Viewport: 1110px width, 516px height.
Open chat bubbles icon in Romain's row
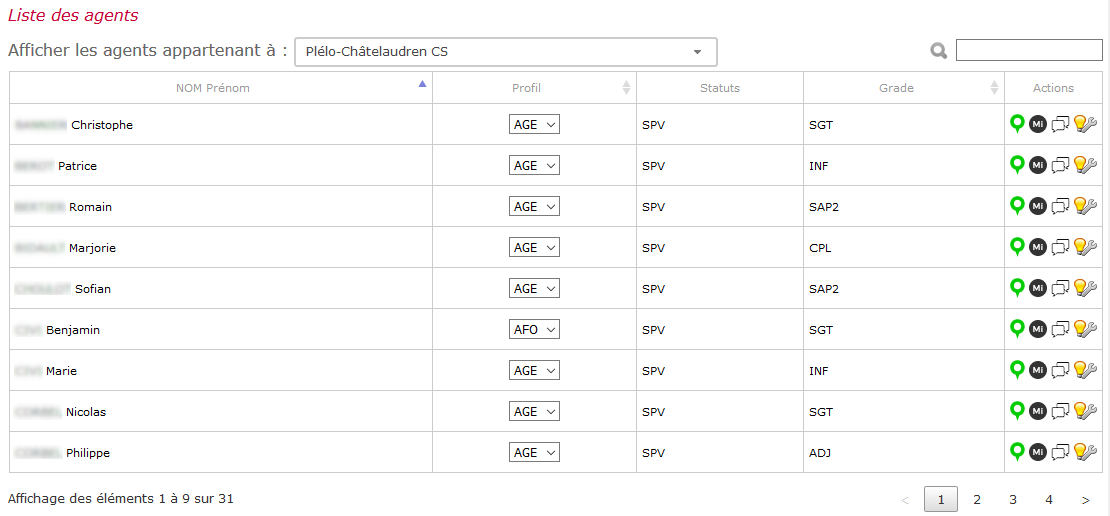point(1060,207)
